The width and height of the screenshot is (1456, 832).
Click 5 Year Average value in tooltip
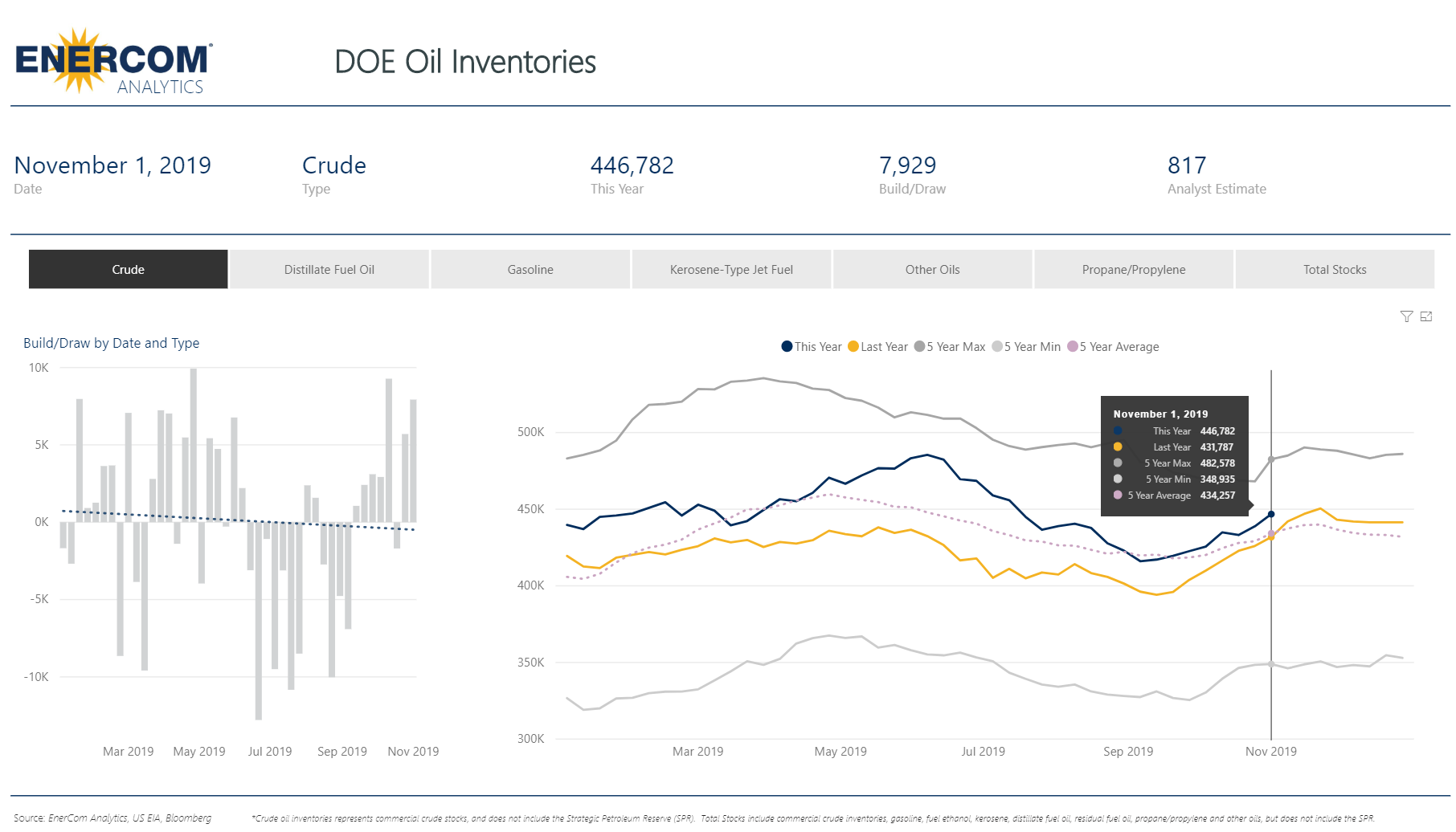coord(1217,496)
